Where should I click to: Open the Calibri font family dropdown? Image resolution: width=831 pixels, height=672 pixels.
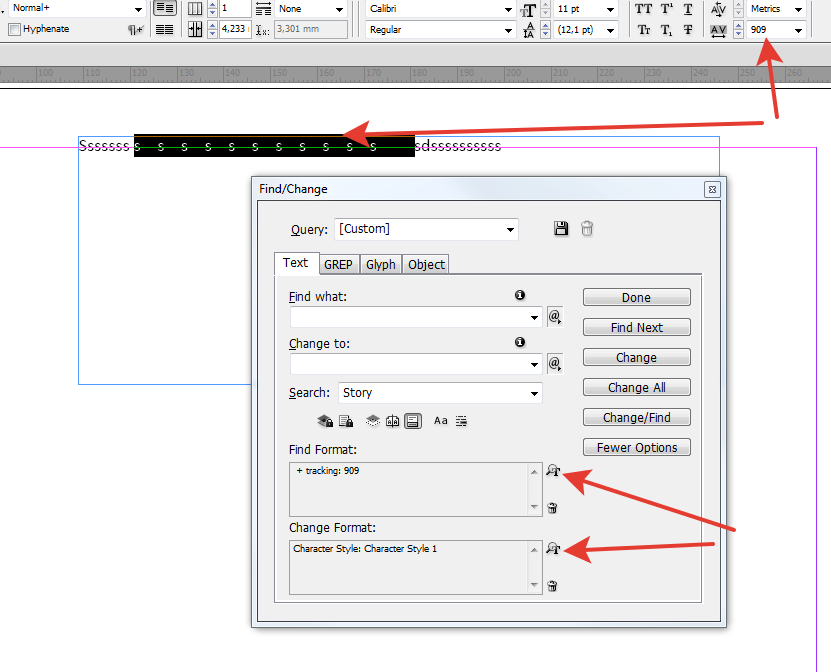pyautogui.click(x=508, y=10)
